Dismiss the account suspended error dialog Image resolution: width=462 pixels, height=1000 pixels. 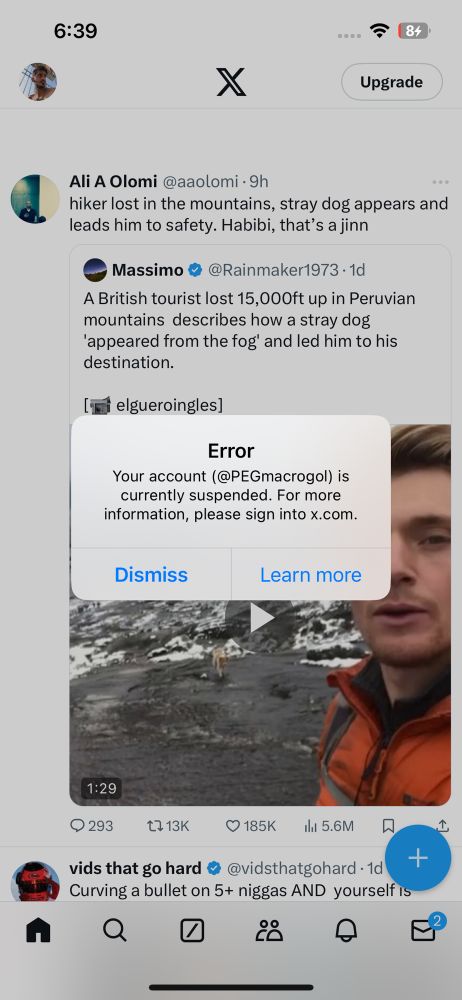point(151,575)
